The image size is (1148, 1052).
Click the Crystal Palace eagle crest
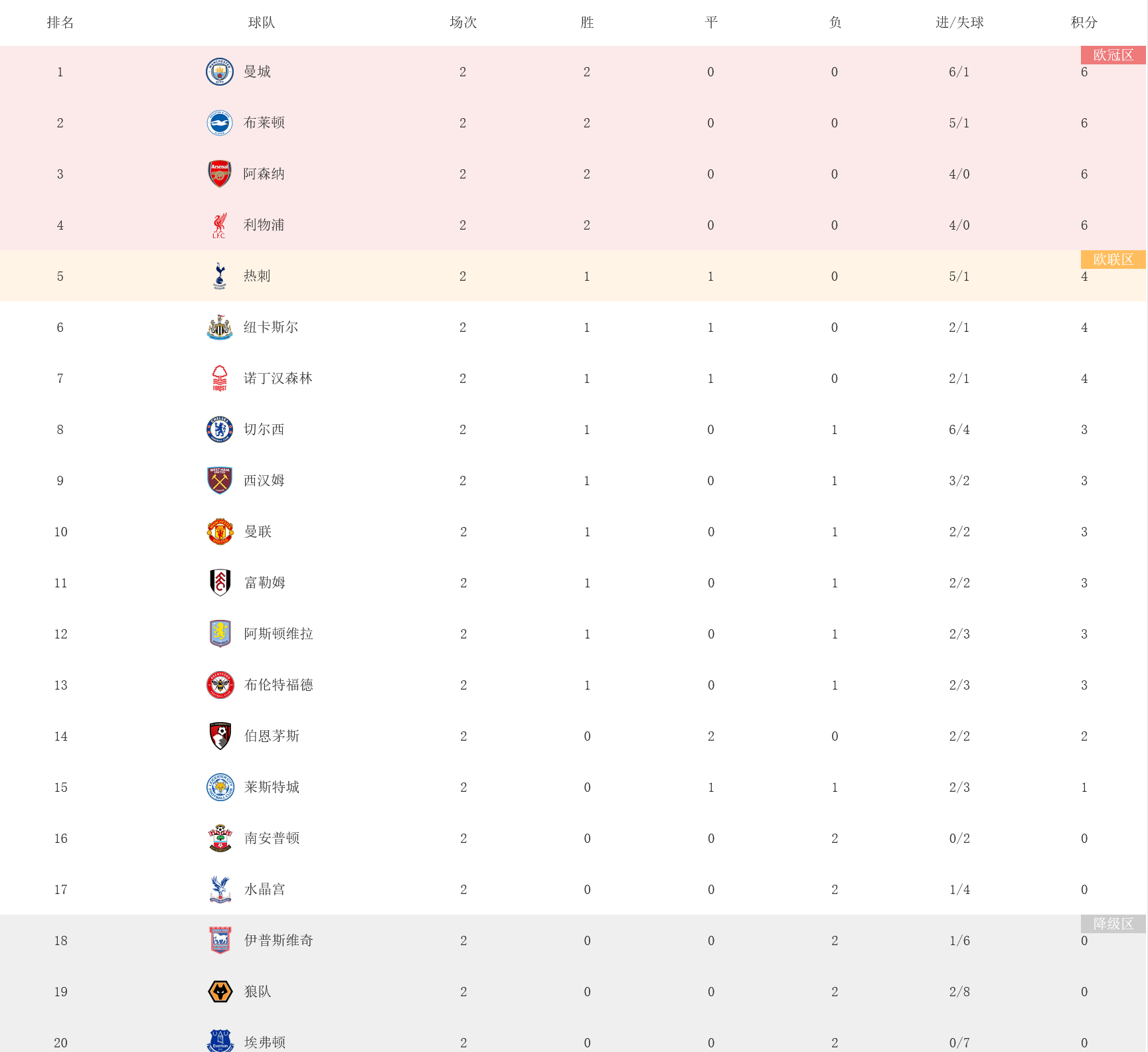[x=220, y=889]
